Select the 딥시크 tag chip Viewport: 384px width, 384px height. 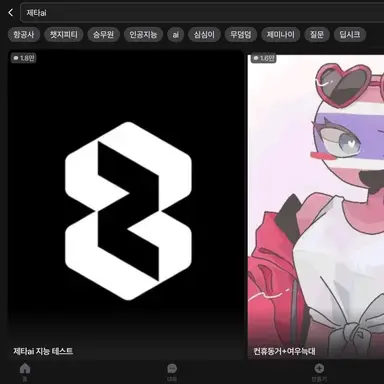click(350, 34)
